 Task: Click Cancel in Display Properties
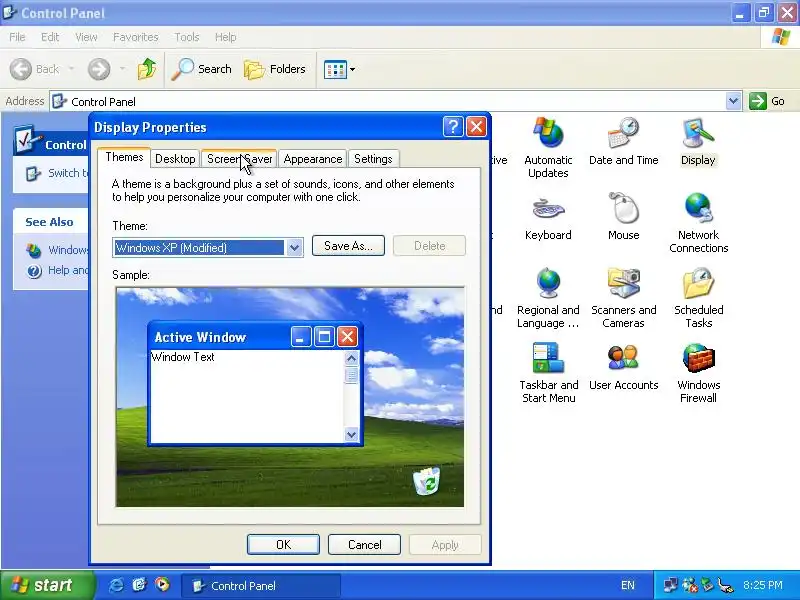point(364,545)
